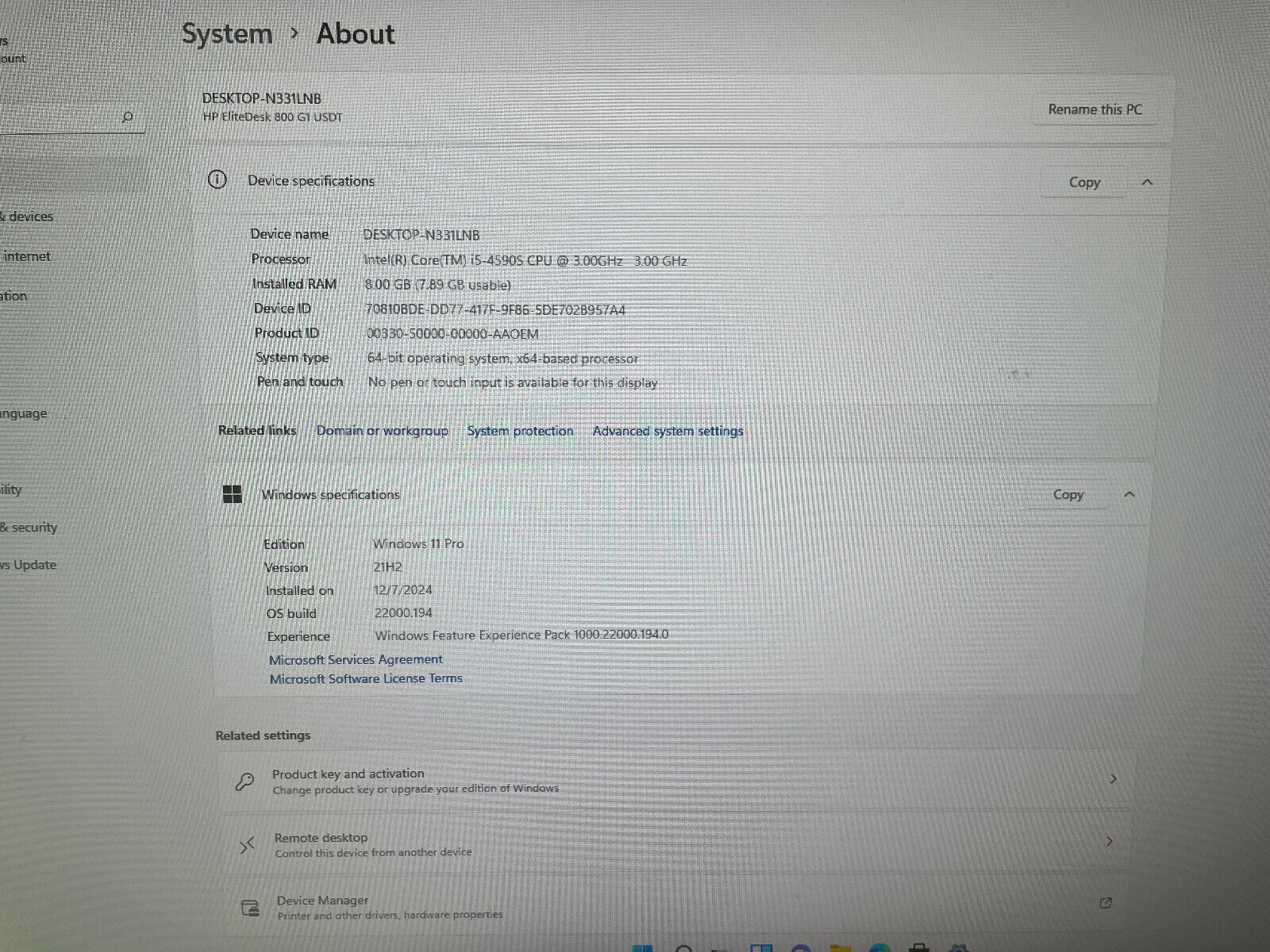
Task: Click the Windows Feature Experience Pack value
Action: tap(521, 635)
